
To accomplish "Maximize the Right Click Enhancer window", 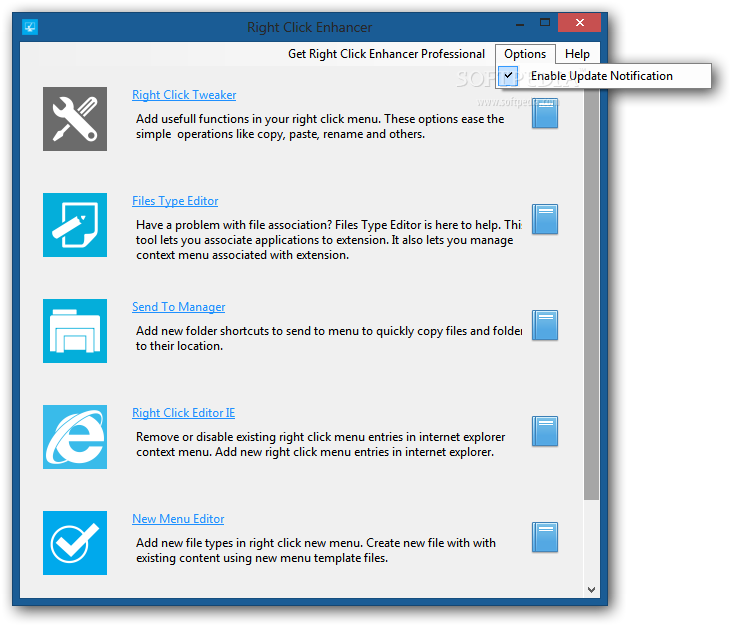I will tap(545, 22).
